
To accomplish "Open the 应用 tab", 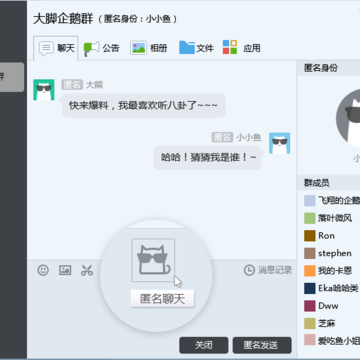I will (x=241, y=48).
